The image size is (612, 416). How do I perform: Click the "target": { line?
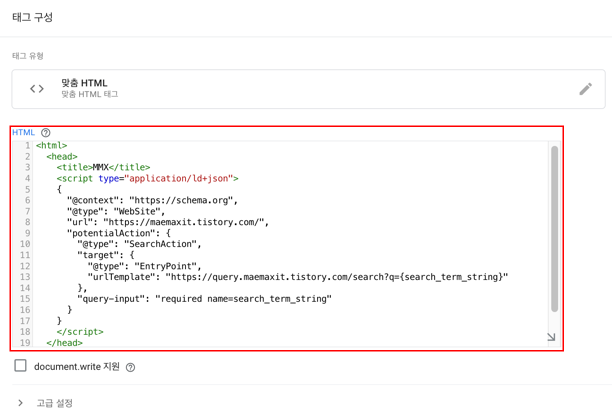point(106,255)
